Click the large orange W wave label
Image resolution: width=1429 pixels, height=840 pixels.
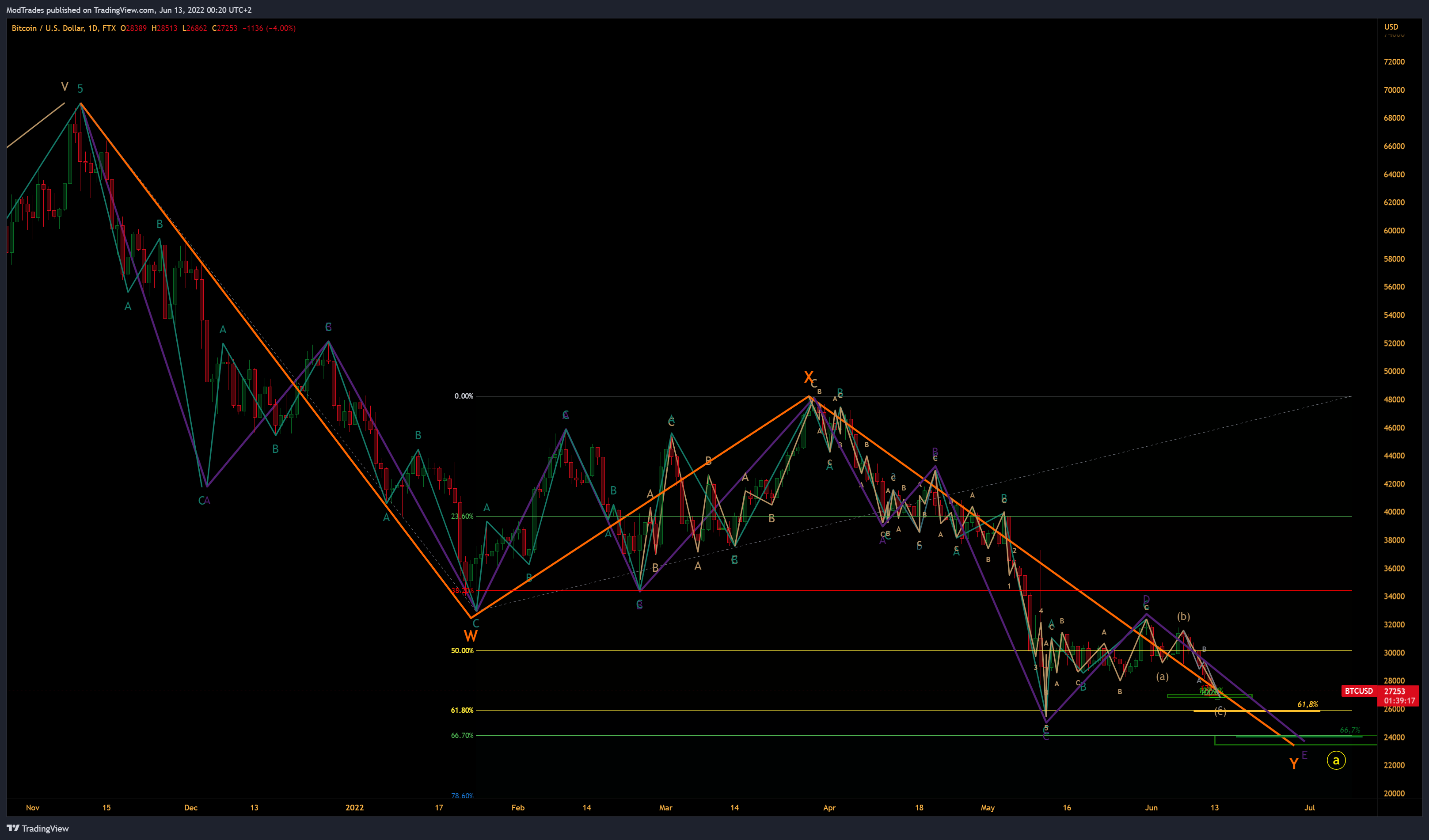(x=471, y=636)
